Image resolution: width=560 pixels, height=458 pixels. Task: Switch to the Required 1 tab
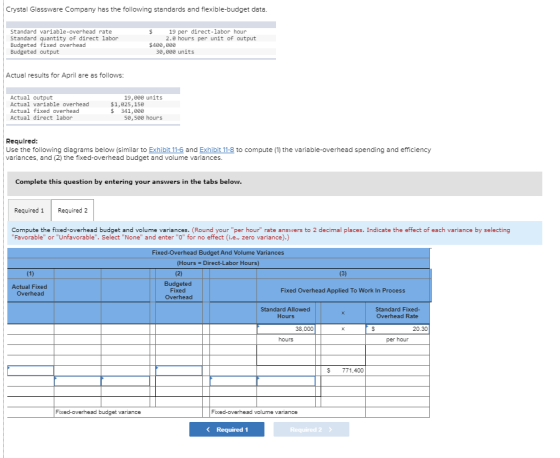(29, 210)
